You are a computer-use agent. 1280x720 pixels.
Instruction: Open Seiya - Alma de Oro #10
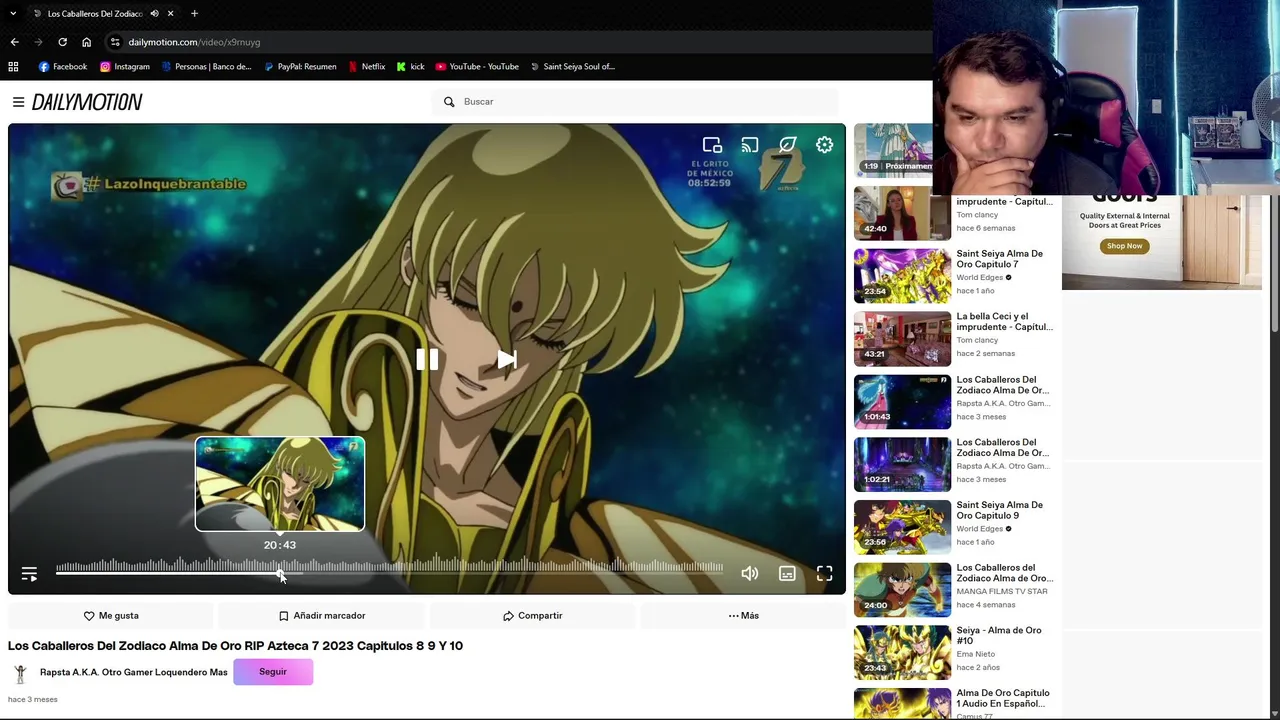pyautogui.click(x=998, y=636)
